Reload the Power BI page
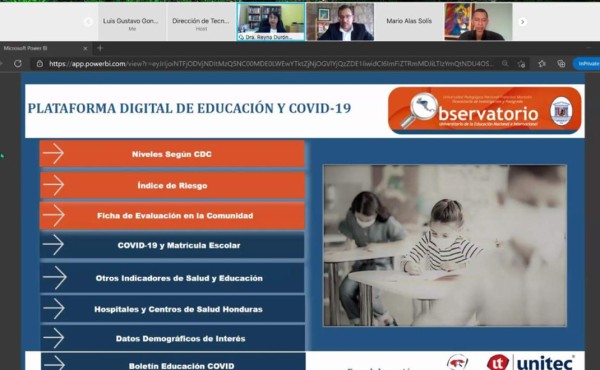This screenshot has width=600, height=370. pyautogui.click(x=18, y=64)
